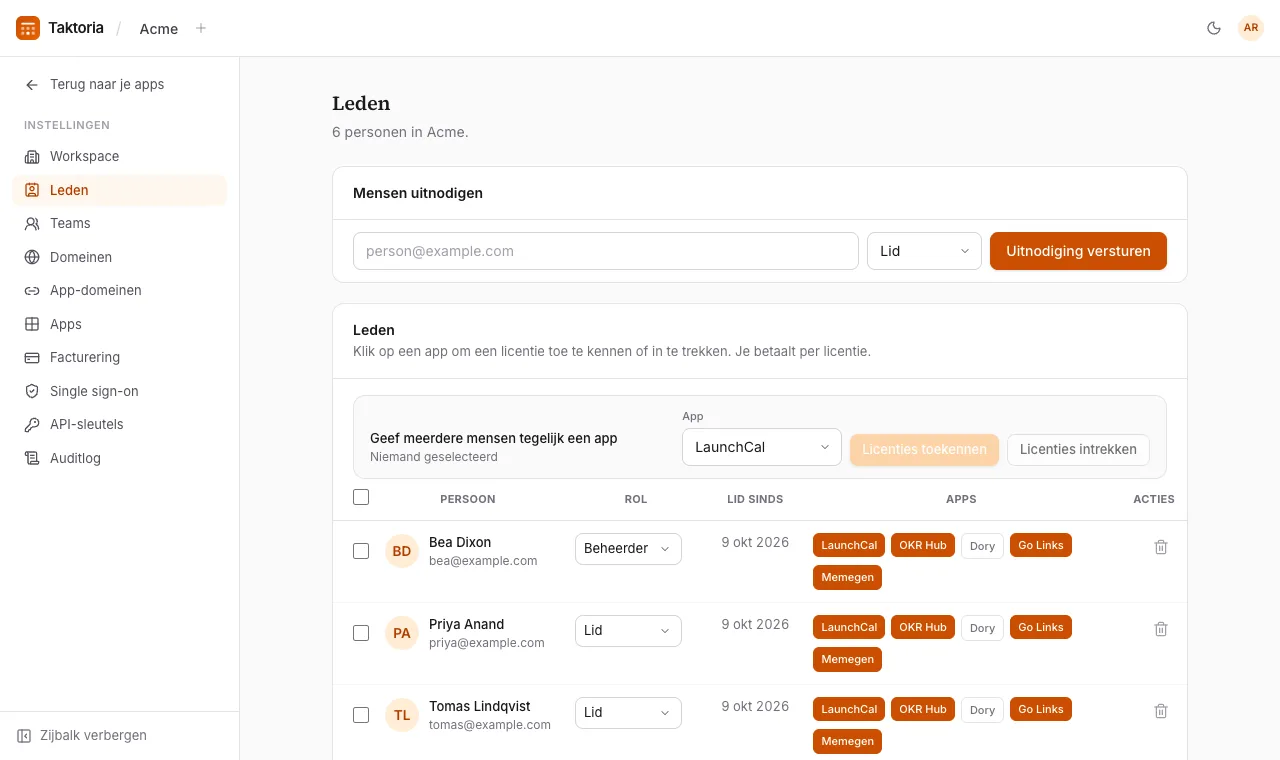The image size is (1280, 760).
Task: Click Uitnodiging versturen button
Action: [x=1078, y=251]
